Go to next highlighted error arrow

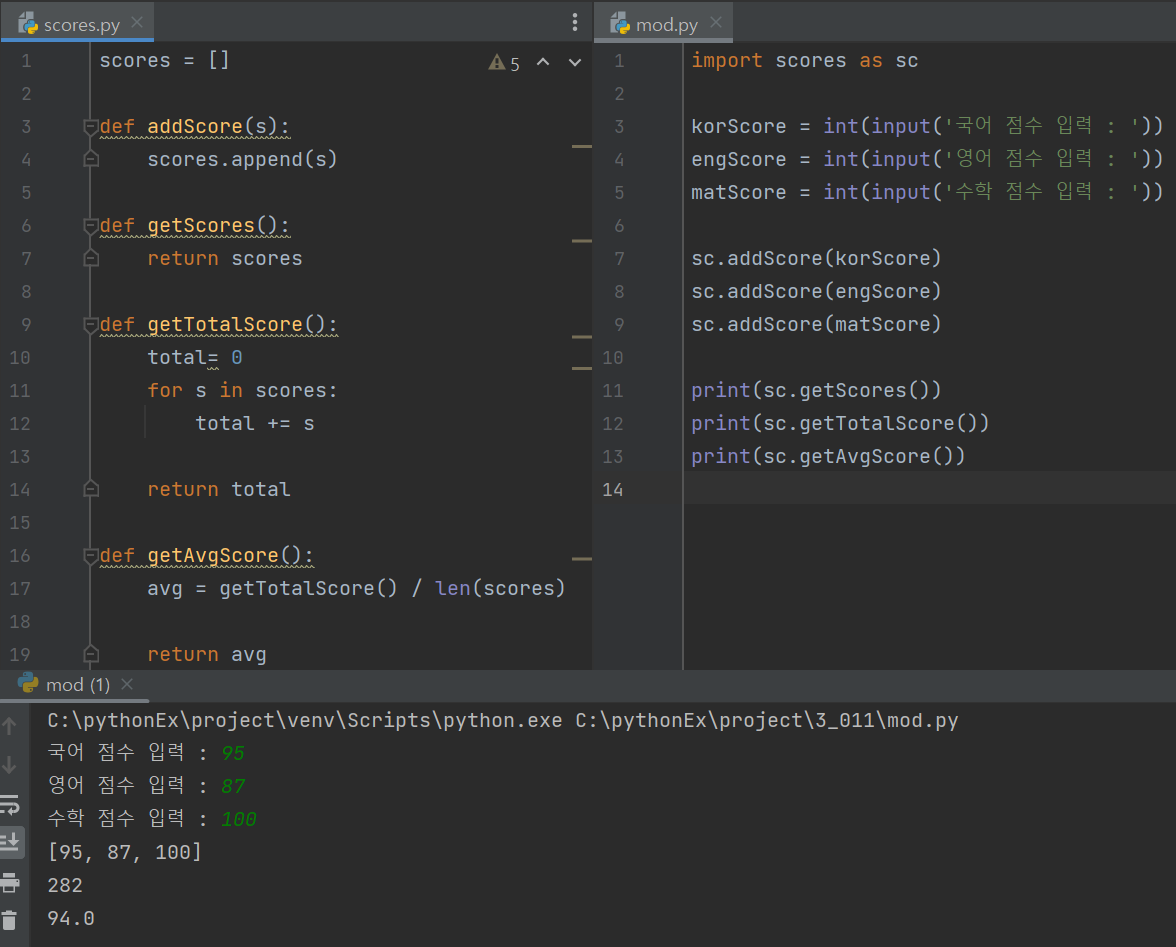(x=574, y=62)
